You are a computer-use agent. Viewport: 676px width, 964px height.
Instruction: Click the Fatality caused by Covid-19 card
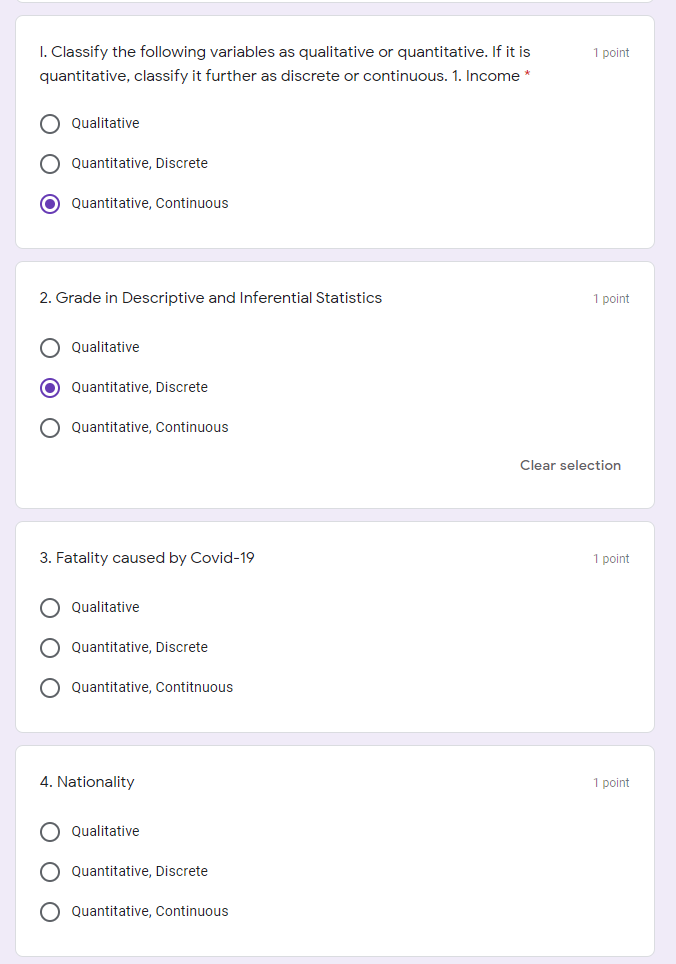[335, 620]
